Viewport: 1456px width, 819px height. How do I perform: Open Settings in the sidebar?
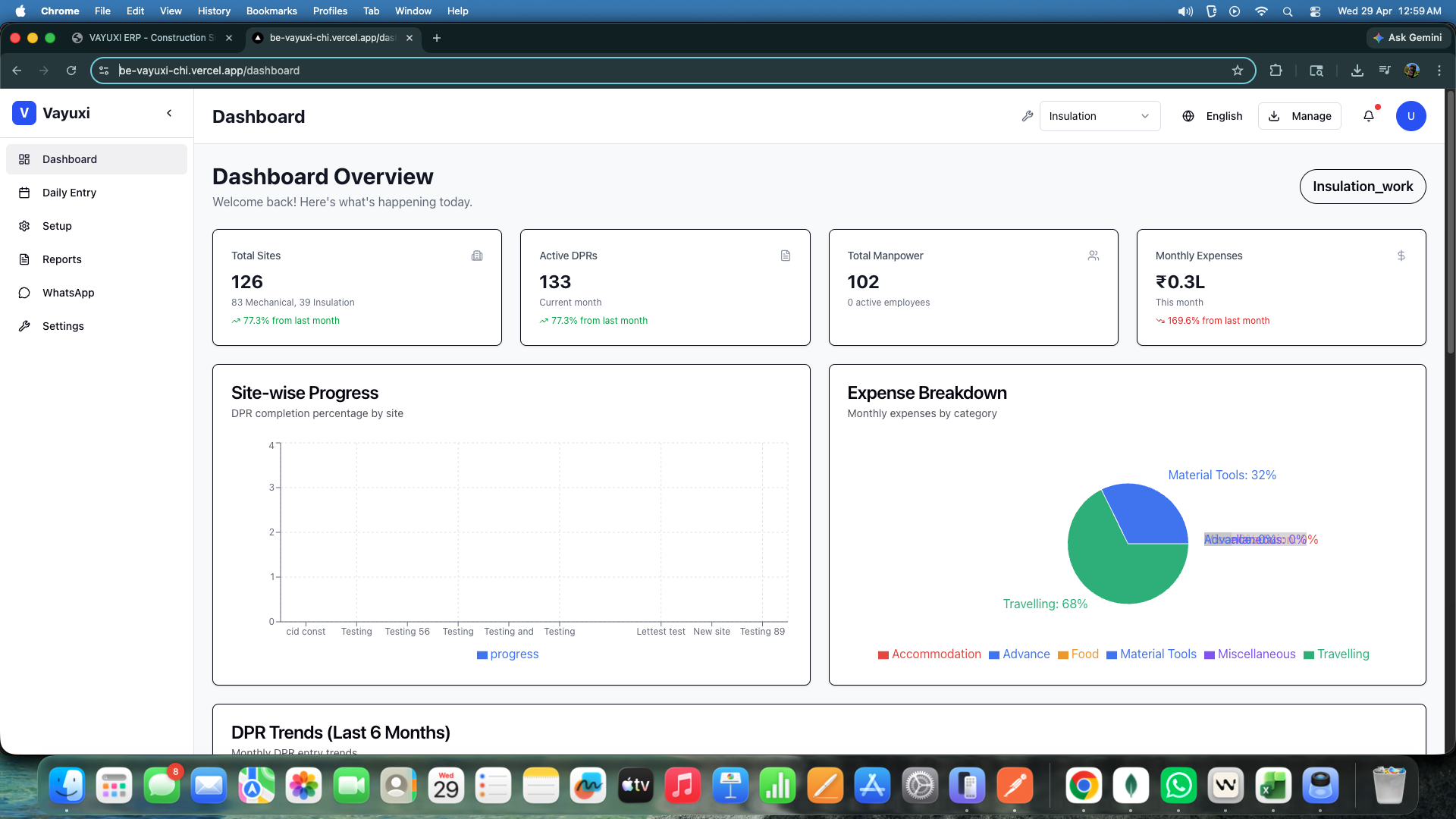coord(96,326)
